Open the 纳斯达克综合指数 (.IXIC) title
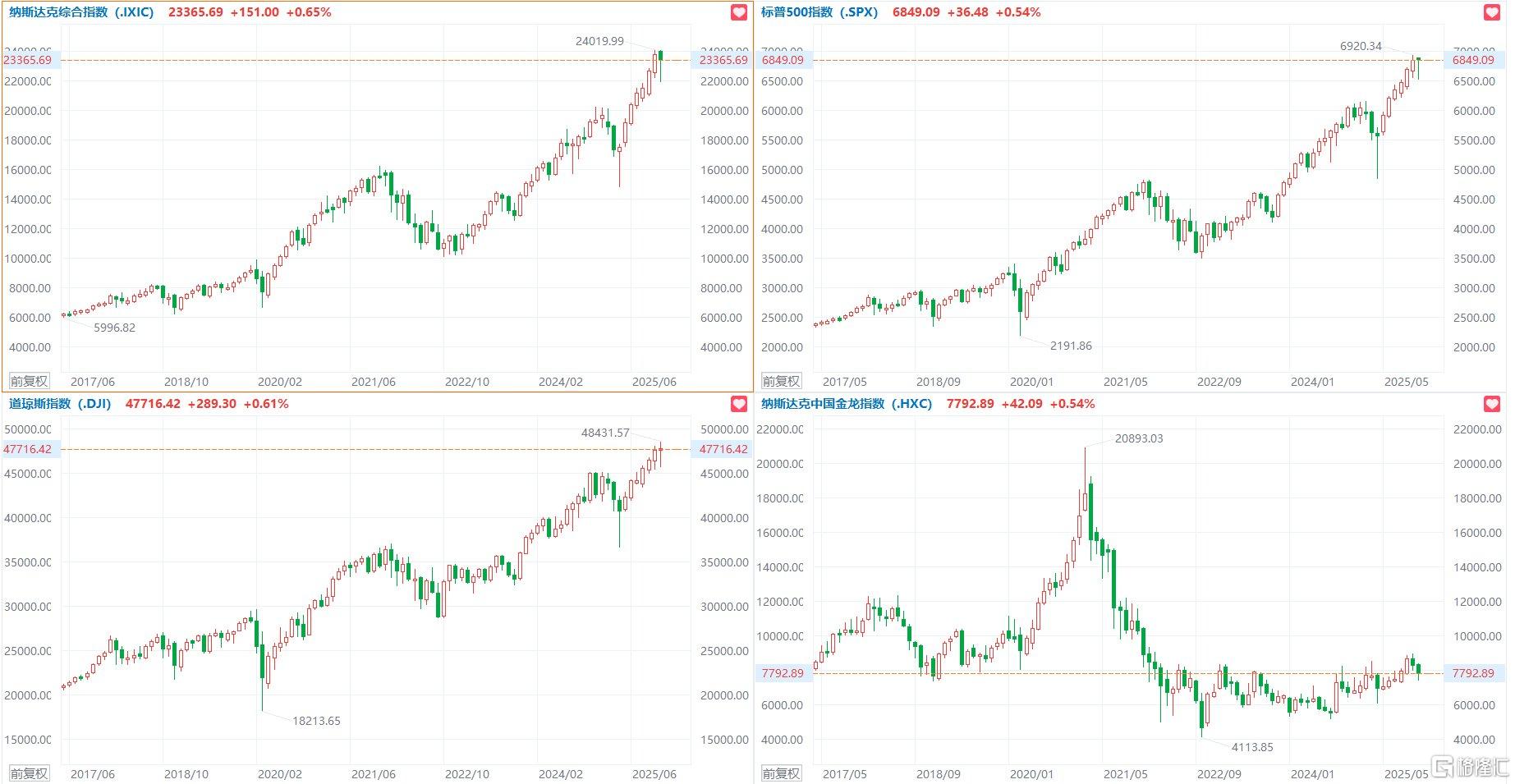The height and width of the screenshot is (784, 1515). tap(81, 12)
